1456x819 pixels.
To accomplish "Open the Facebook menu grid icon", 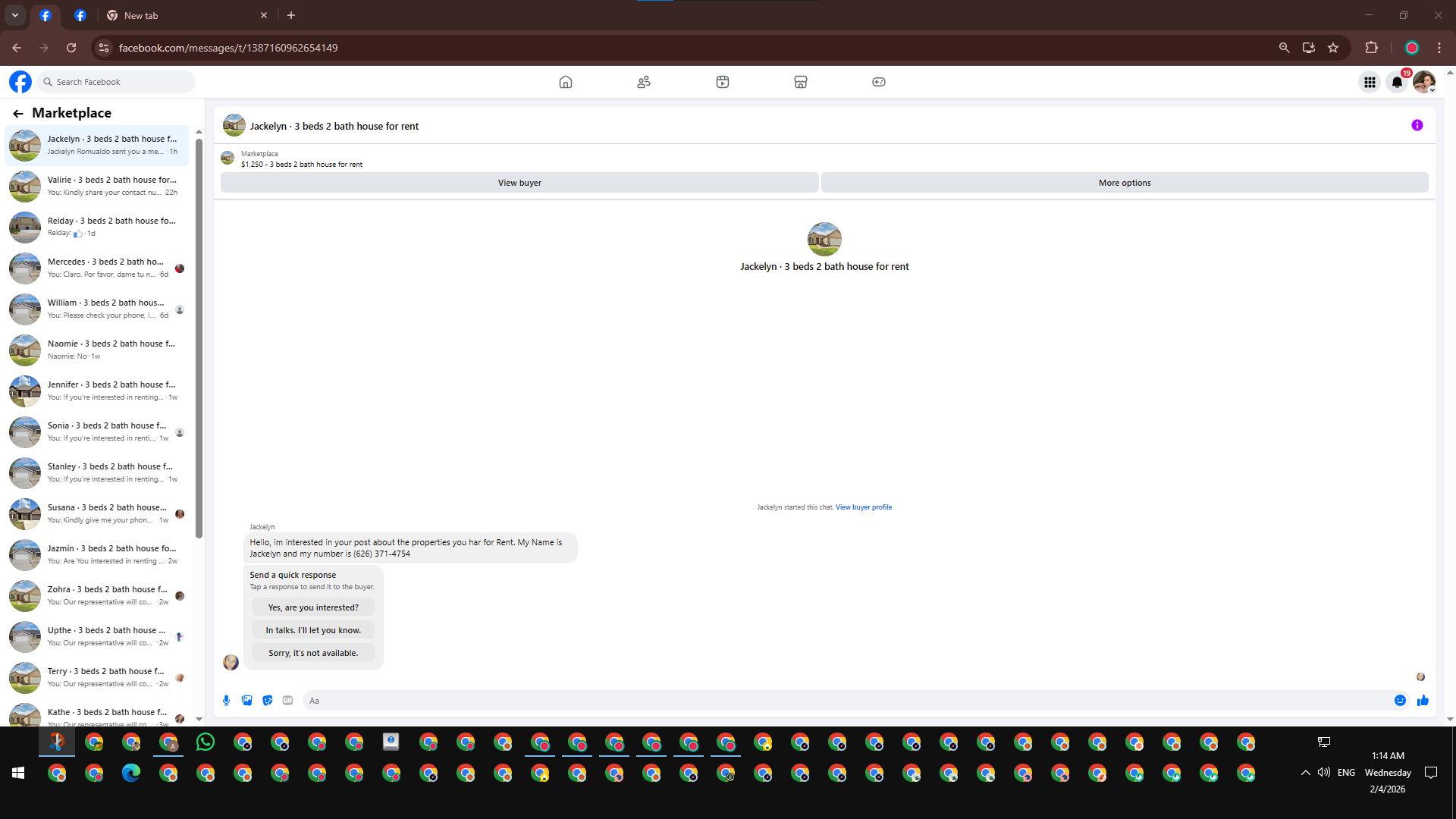I will [1370, 82].
